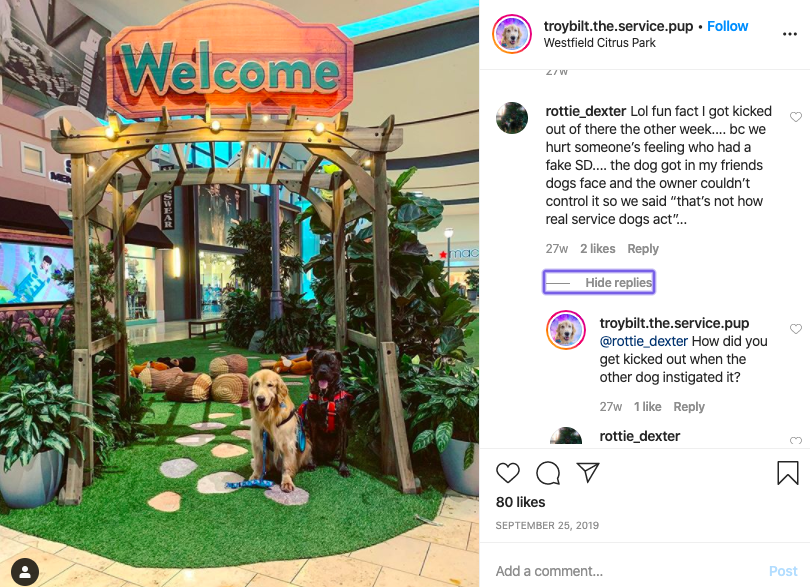The image size is (810, 587).
Task: Open more options three-dot menu
Action: click(789, 34)
